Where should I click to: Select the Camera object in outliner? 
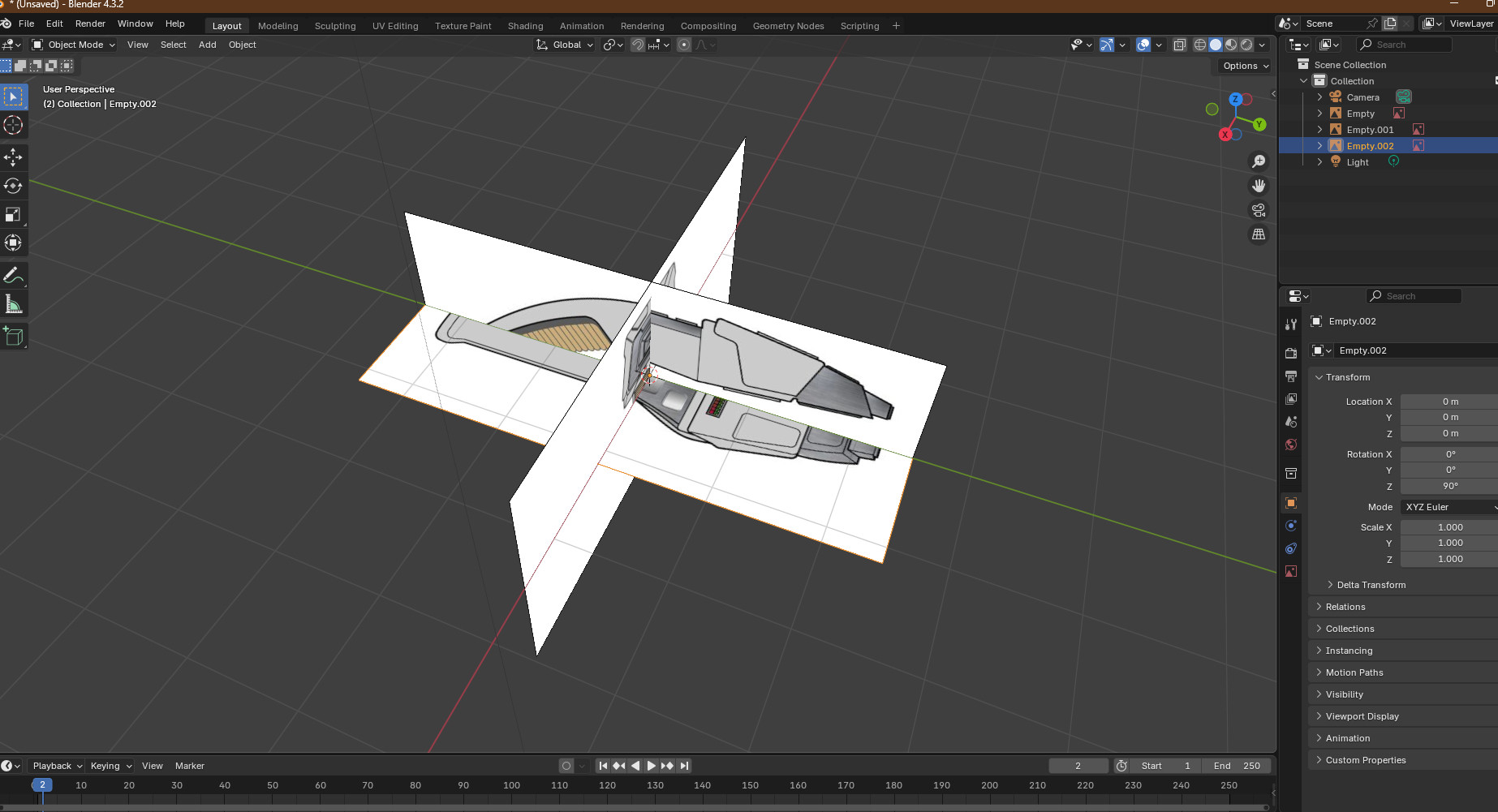click(1362, 97)
